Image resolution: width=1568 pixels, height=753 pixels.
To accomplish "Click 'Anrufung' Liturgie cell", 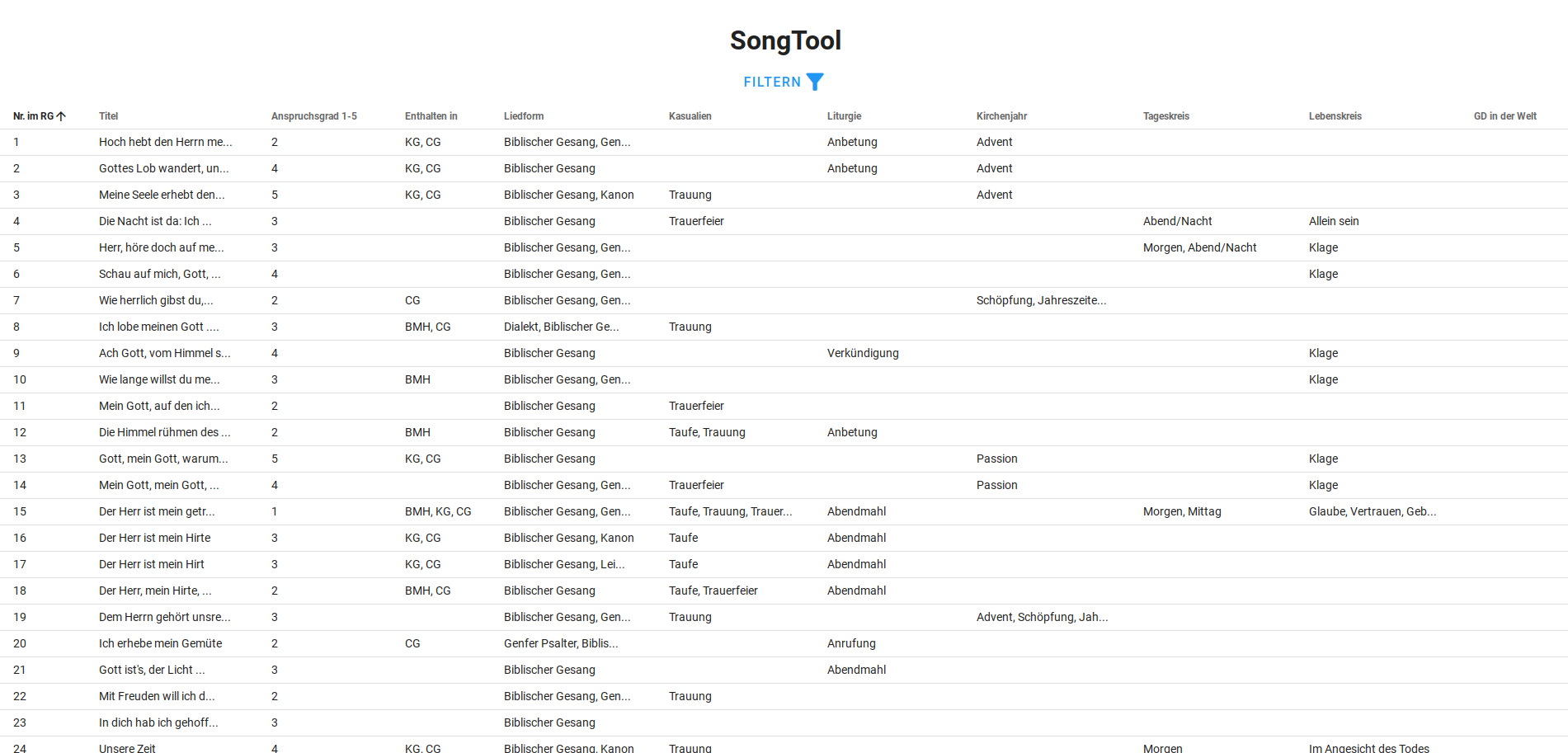I will coord(851,643).
